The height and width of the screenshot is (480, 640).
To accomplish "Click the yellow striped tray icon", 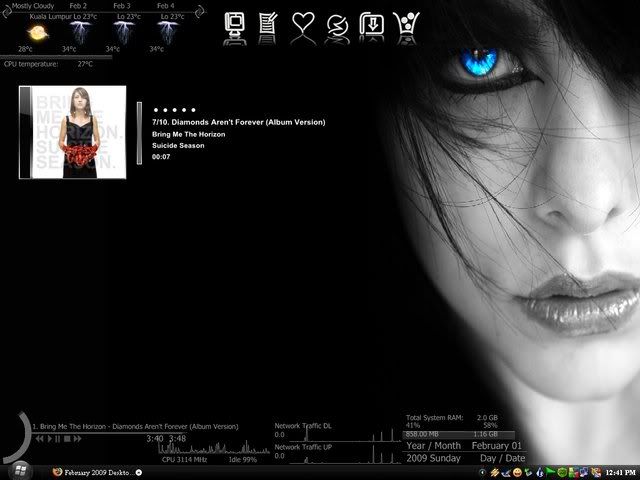I will [494, 473].
